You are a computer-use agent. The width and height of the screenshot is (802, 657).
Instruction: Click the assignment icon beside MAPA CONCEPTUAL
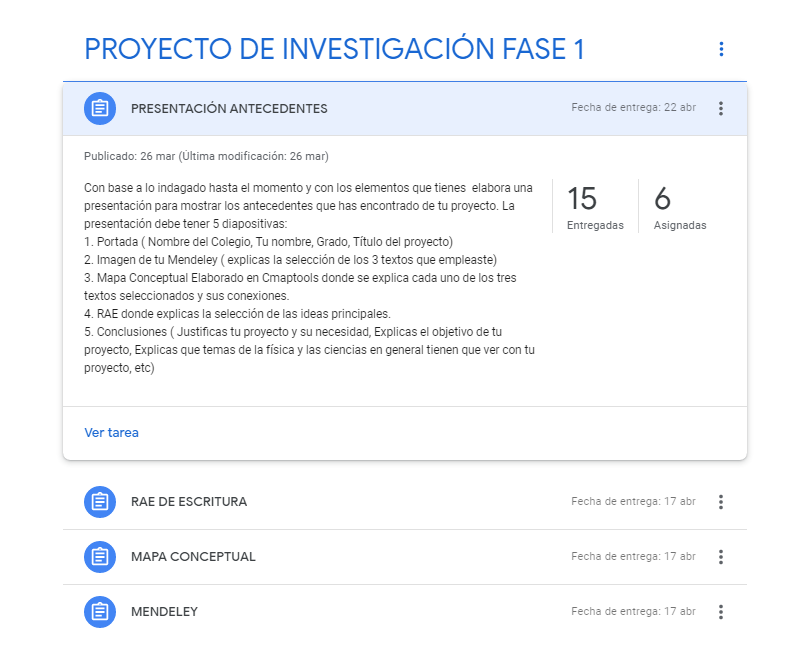[99, 557]
